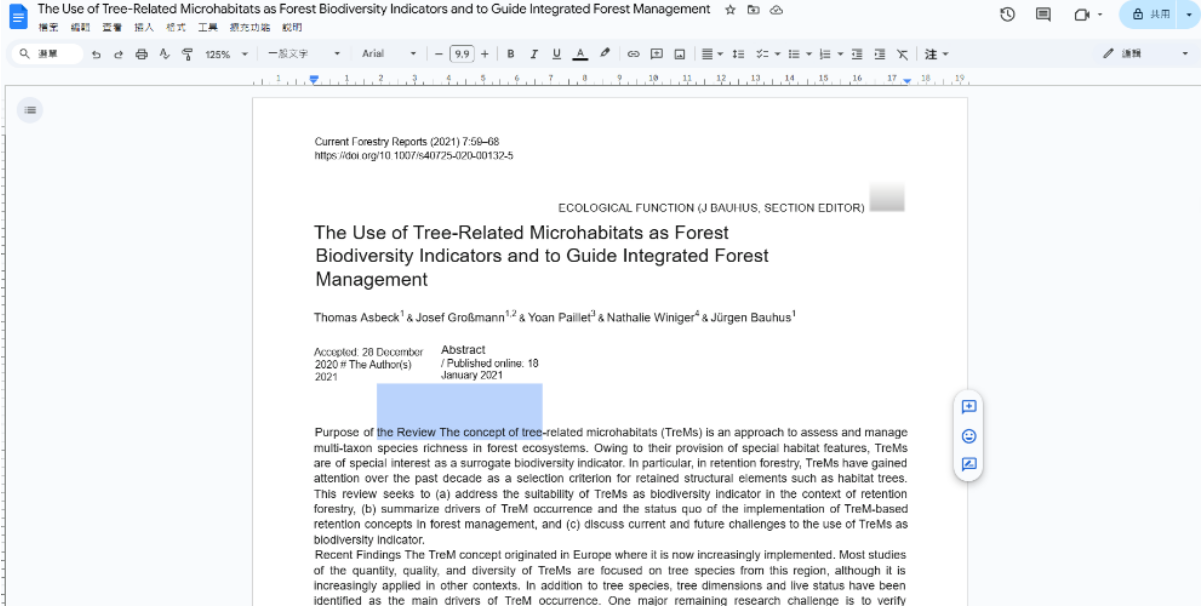Viewport: 1201px width, 607px height.
Task: Open the text color picker
Action: point(580,54)
